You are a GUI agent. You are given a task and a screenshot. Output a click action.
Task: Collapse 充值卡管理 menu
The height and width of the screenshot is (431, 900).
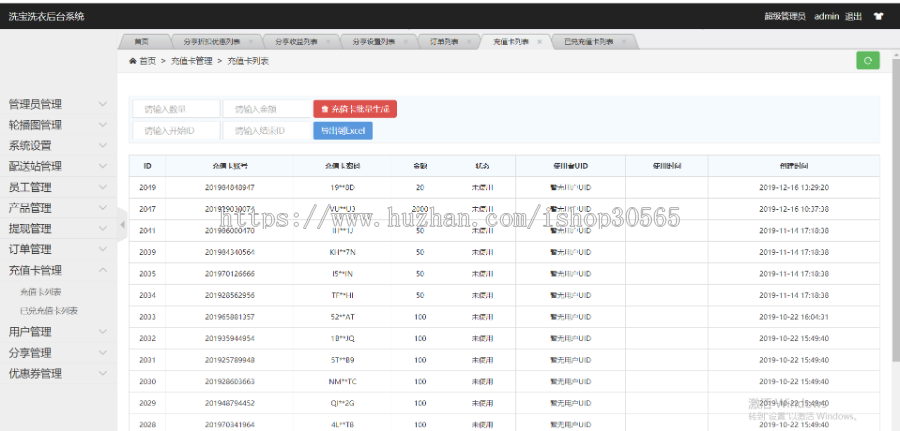57,270
